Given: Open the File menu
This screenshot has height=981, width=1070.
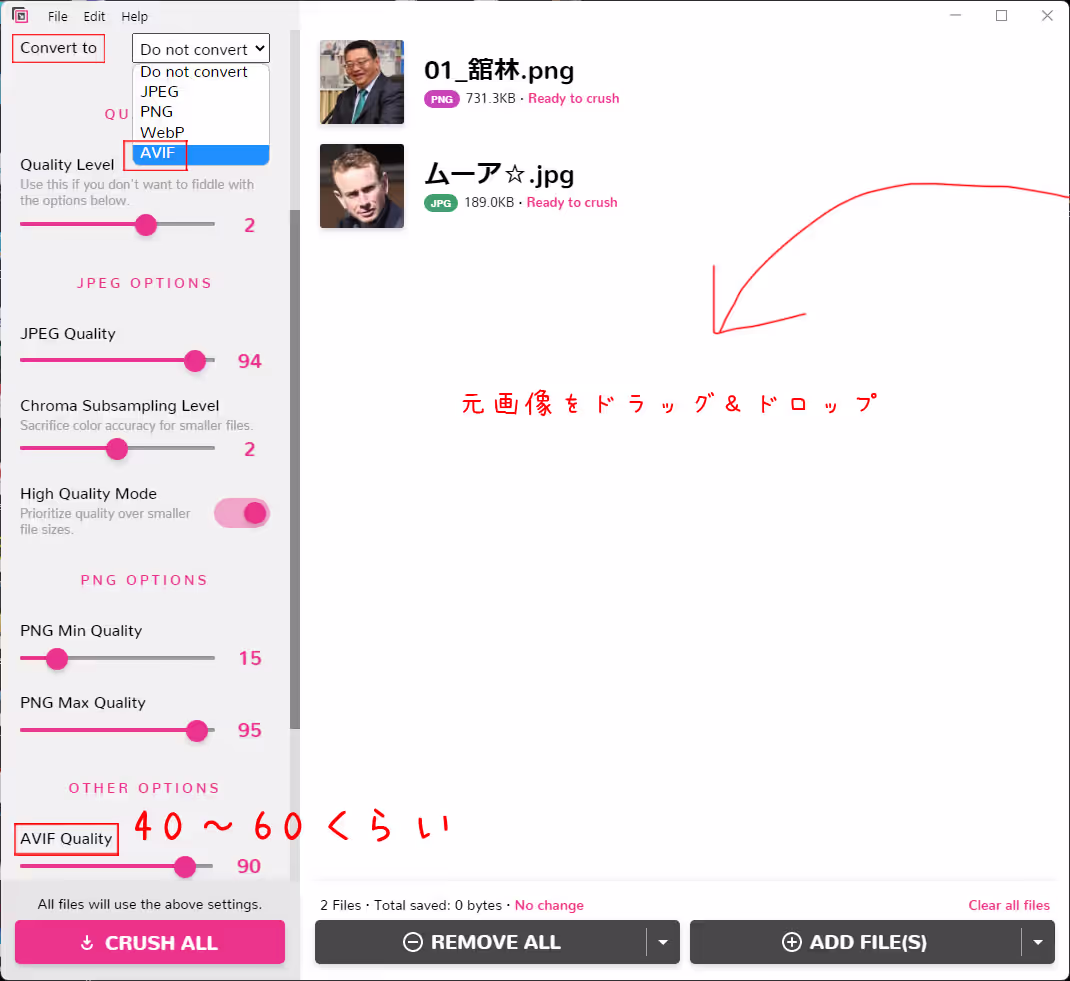Looking at the screenshot, I should [x=58, y=17].
